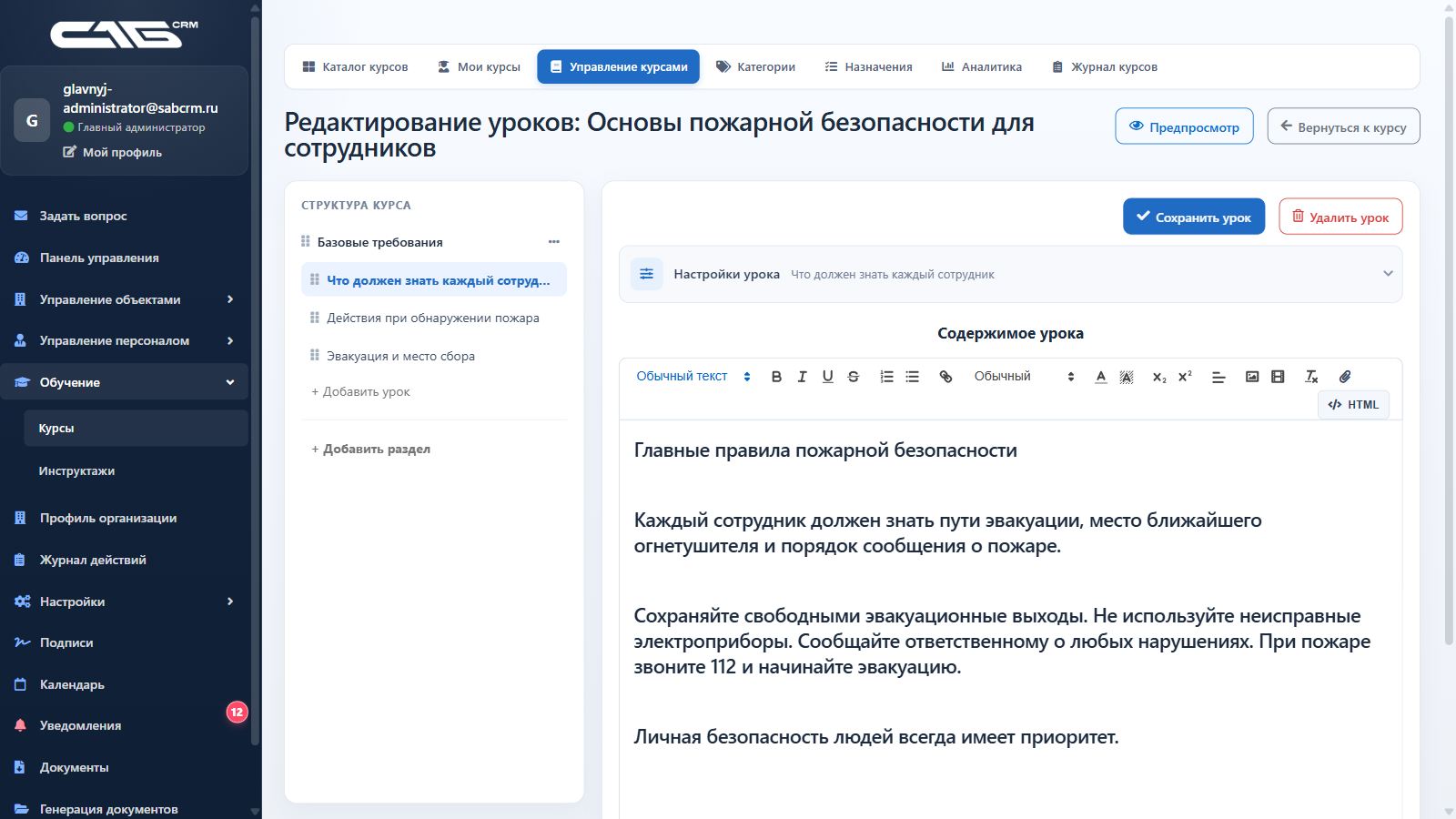This screenshot has width=1456, height=819.
Task: Open the text alignment option
Action: (1218, 377)
